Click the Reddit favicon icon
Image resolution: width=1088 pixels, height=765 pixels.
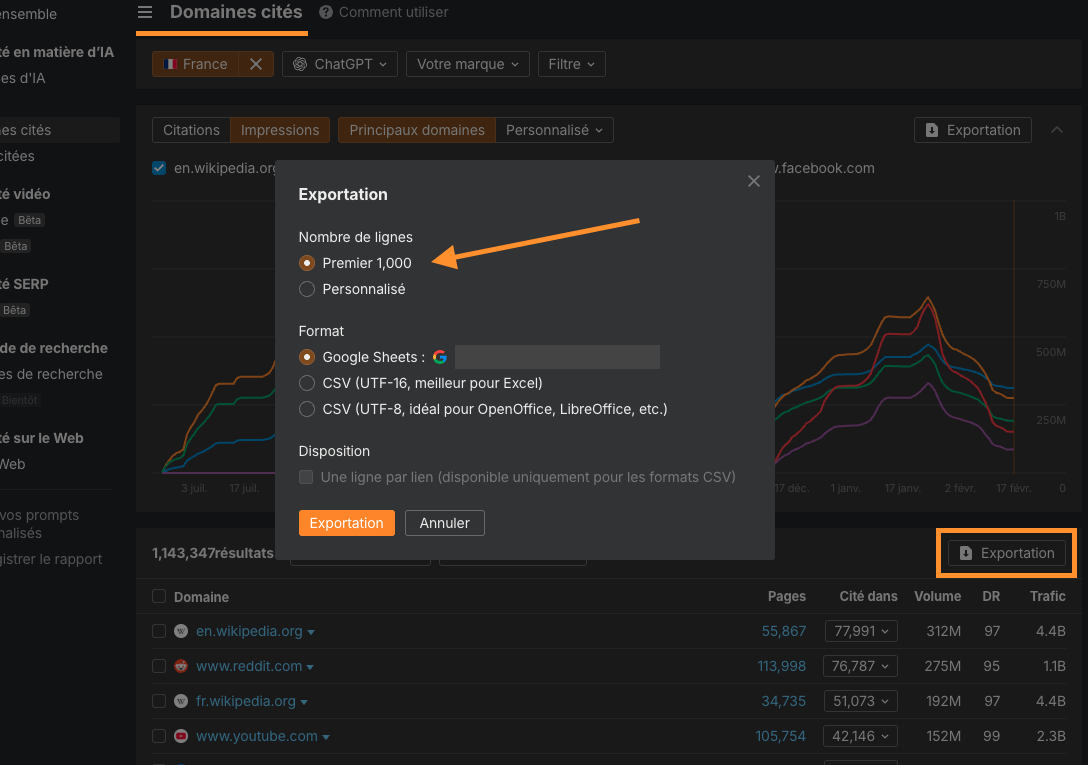click(181, 666)
